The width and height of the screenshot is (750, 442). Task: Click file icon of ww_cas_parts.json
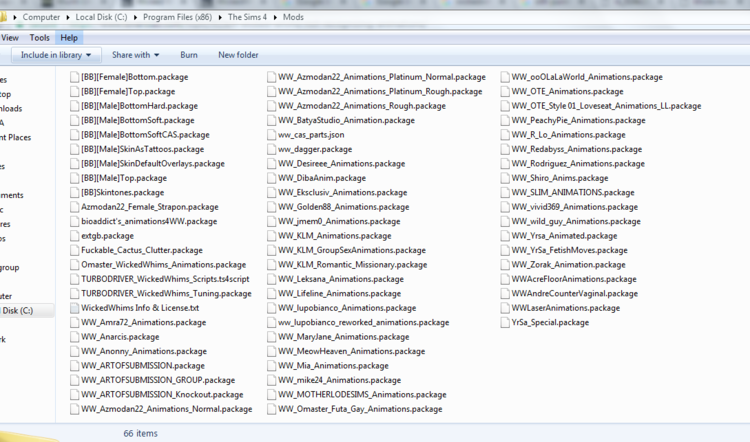pos(271,135)
